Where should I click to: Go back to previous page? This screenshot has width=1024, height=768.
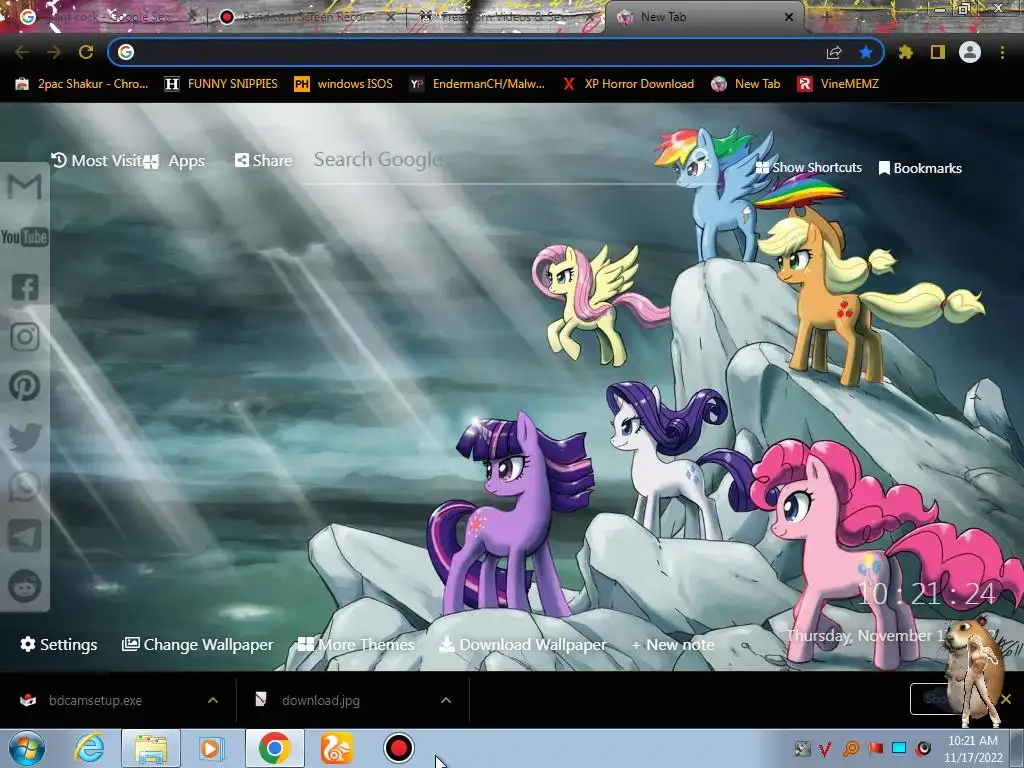point(22,52)
